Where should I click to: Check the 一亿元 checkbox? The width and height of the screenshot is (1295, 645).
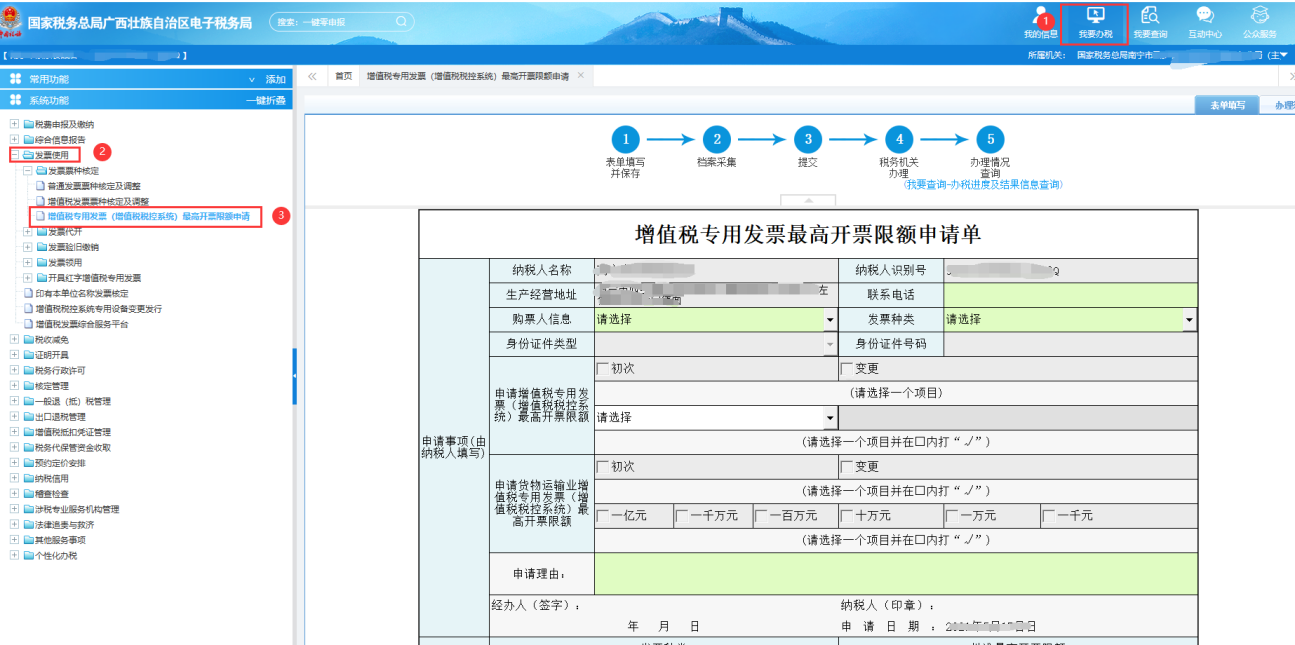(602, 516)
